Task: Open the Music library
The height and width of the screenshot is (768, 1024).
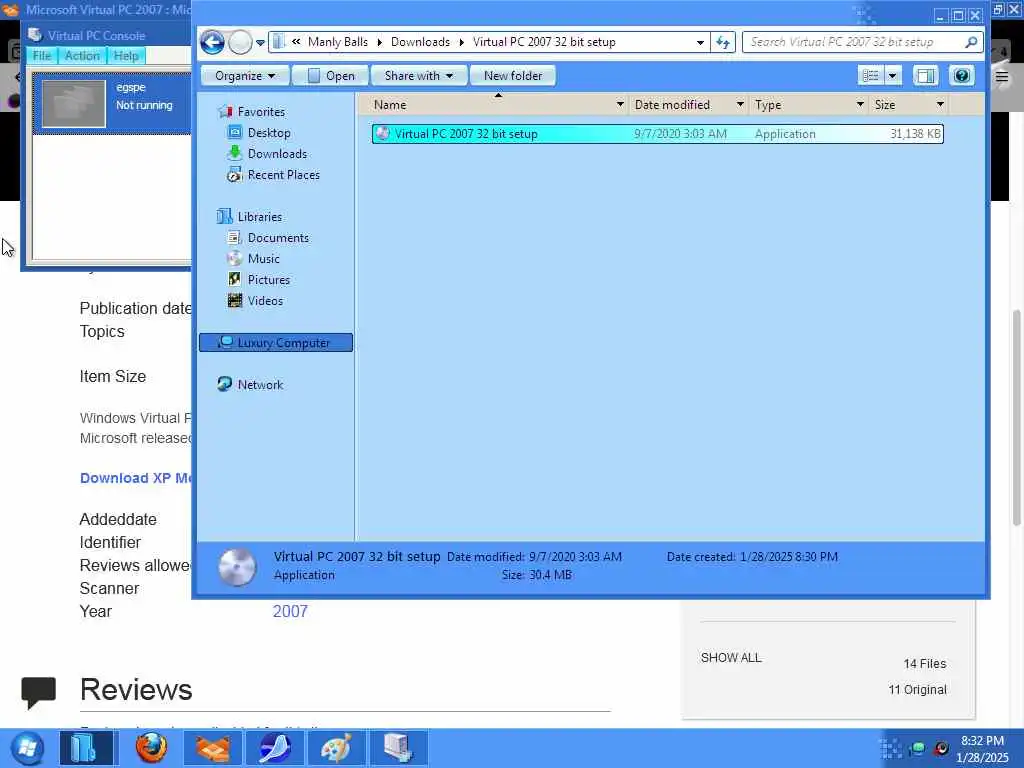Action: pos(263,259)
